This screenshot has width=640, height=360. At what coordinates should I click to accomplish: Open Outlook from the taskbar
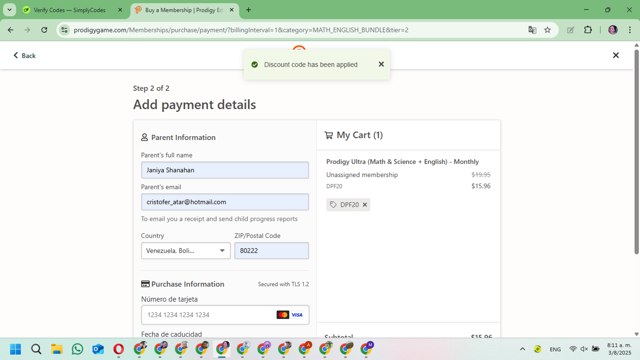pos(98,349)
